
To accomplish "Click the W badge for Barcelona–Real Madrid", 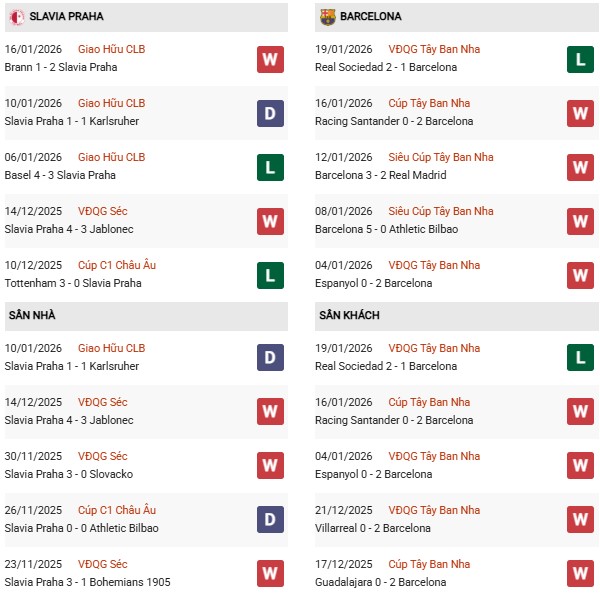I will (x=580, y=167).
